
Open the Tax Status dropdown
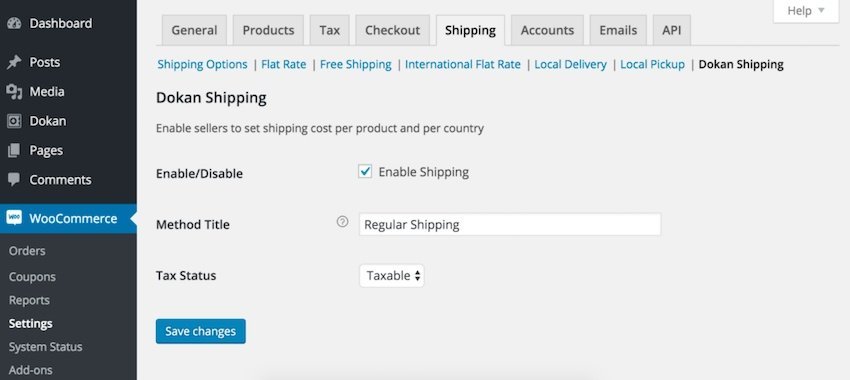click(391, 275)
